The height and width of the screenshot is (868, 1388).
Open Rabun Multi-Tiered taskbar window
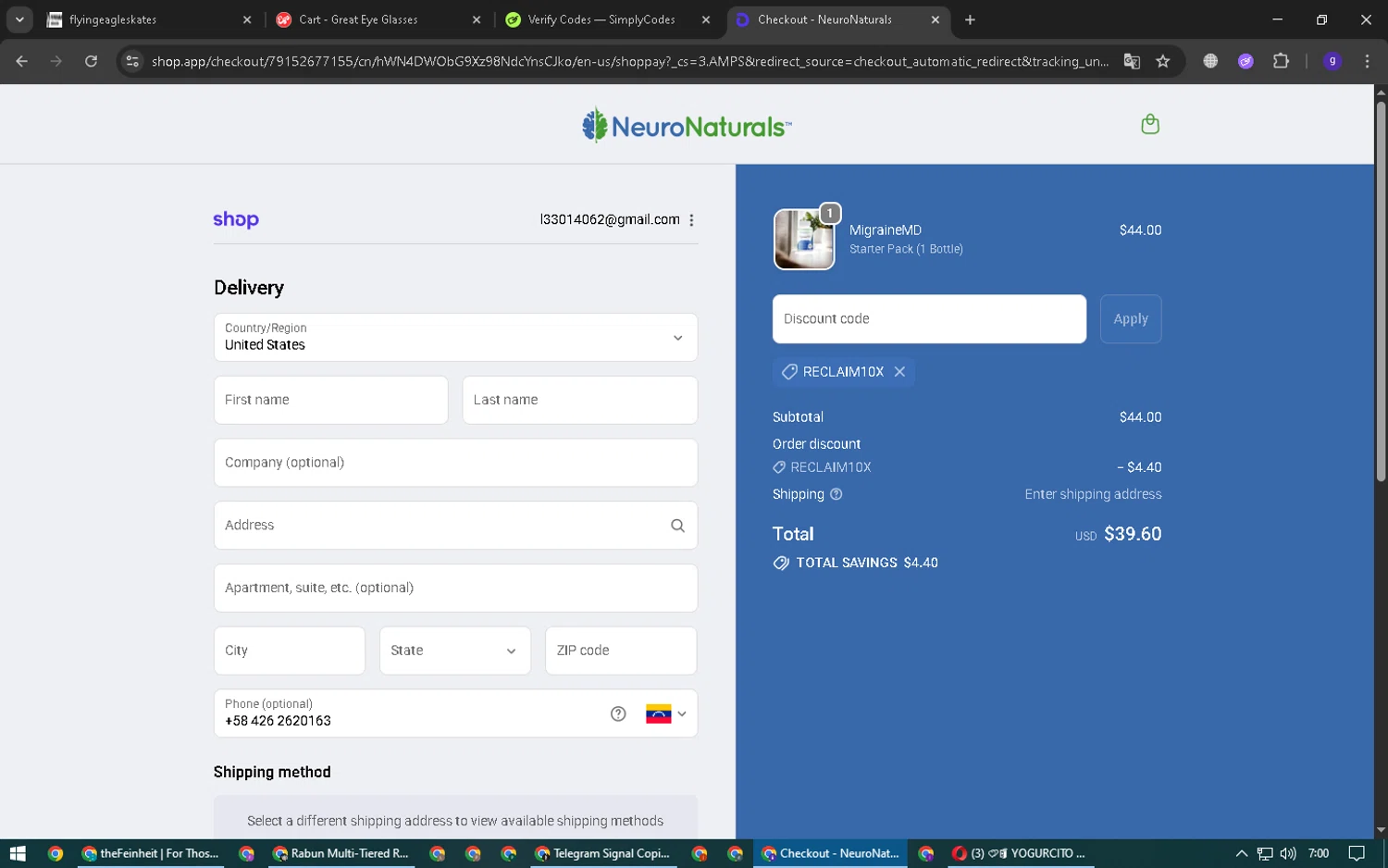[341, 853]
